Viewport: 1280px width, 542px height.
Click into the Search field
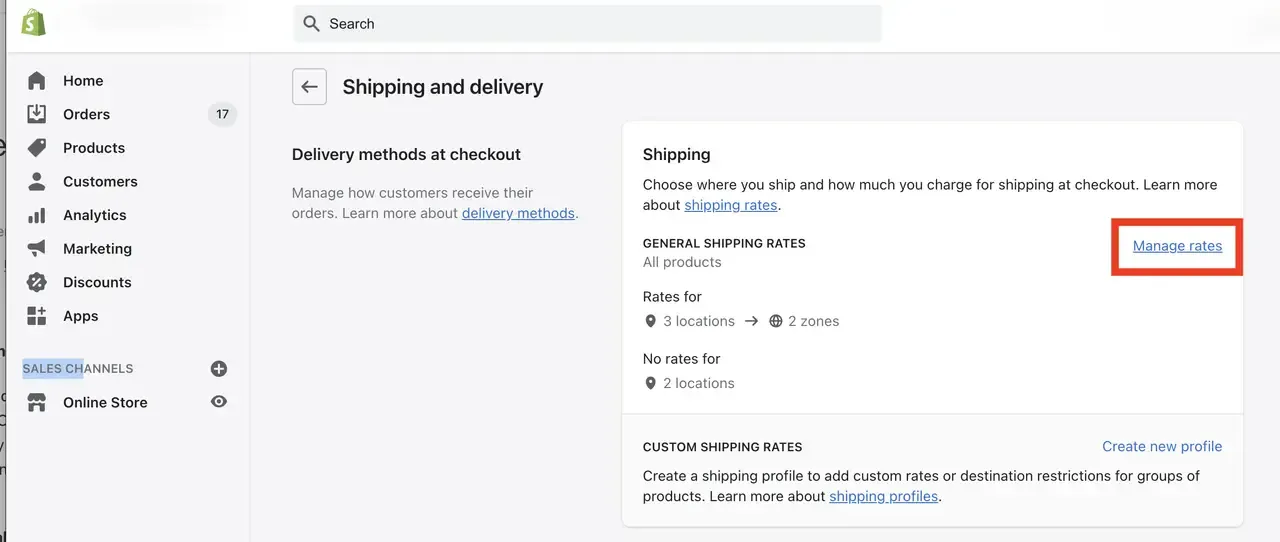[588, 24]
